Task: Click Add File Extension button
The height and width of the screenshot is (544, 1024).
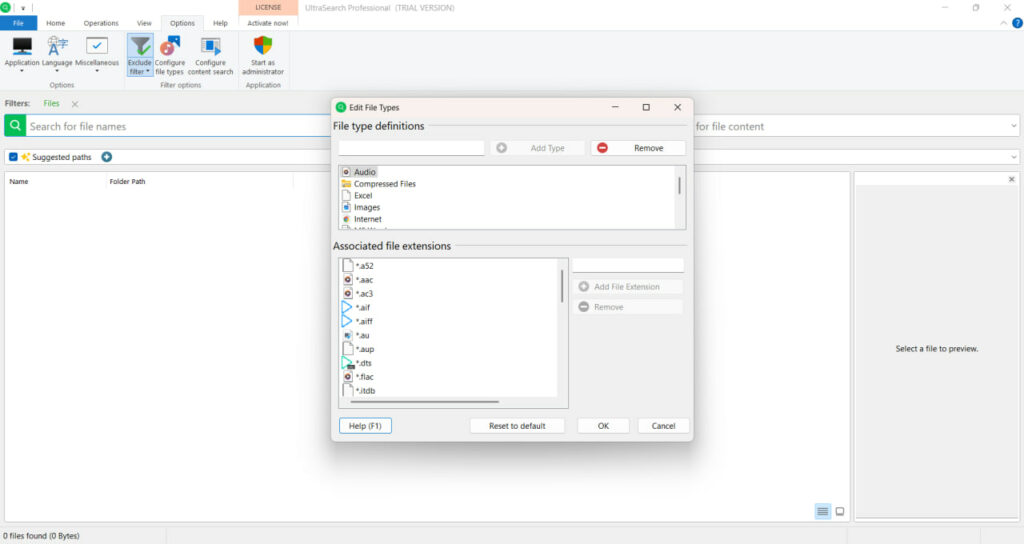Action: coord(628,287)
